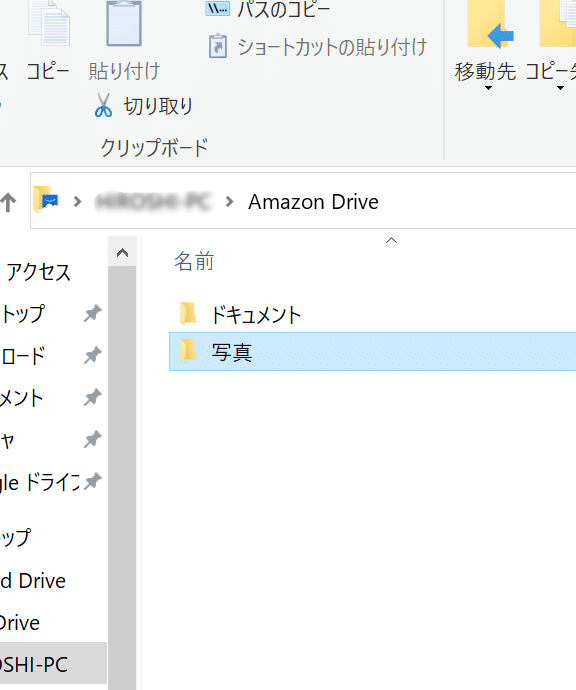The height and width of the screenshot is (690, 576).
Task: Click the Paste (貼り付け) clipboard icon
Action: [x=124, y=23]
